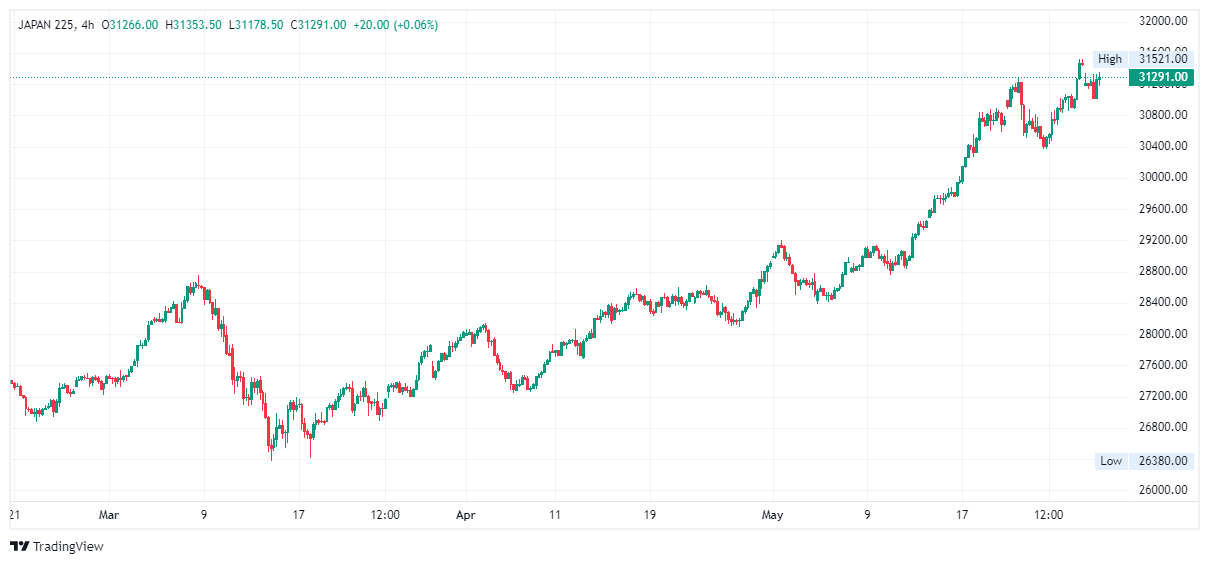
Task: Click the 32000.00 price scale label
Action: tap(1164, 21)
